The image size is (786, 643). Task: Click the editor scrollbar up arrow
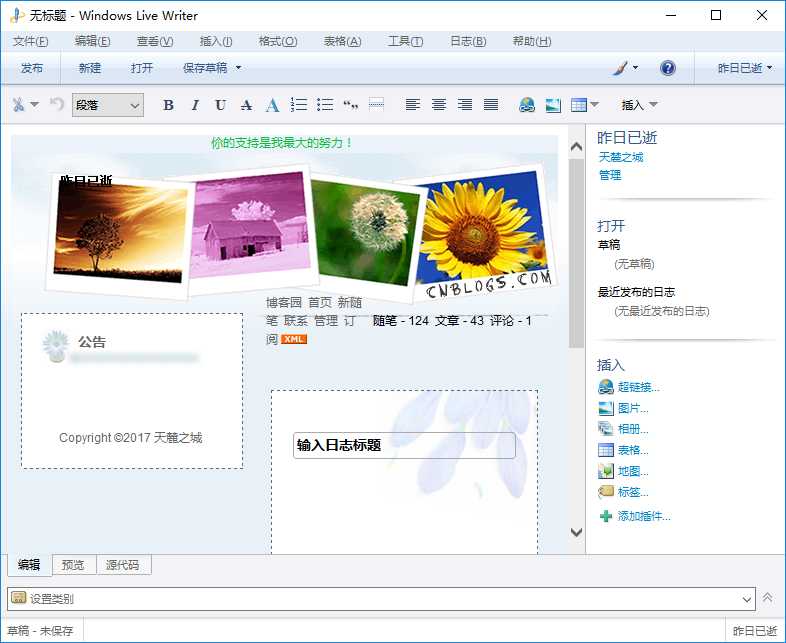pos(576,147)
